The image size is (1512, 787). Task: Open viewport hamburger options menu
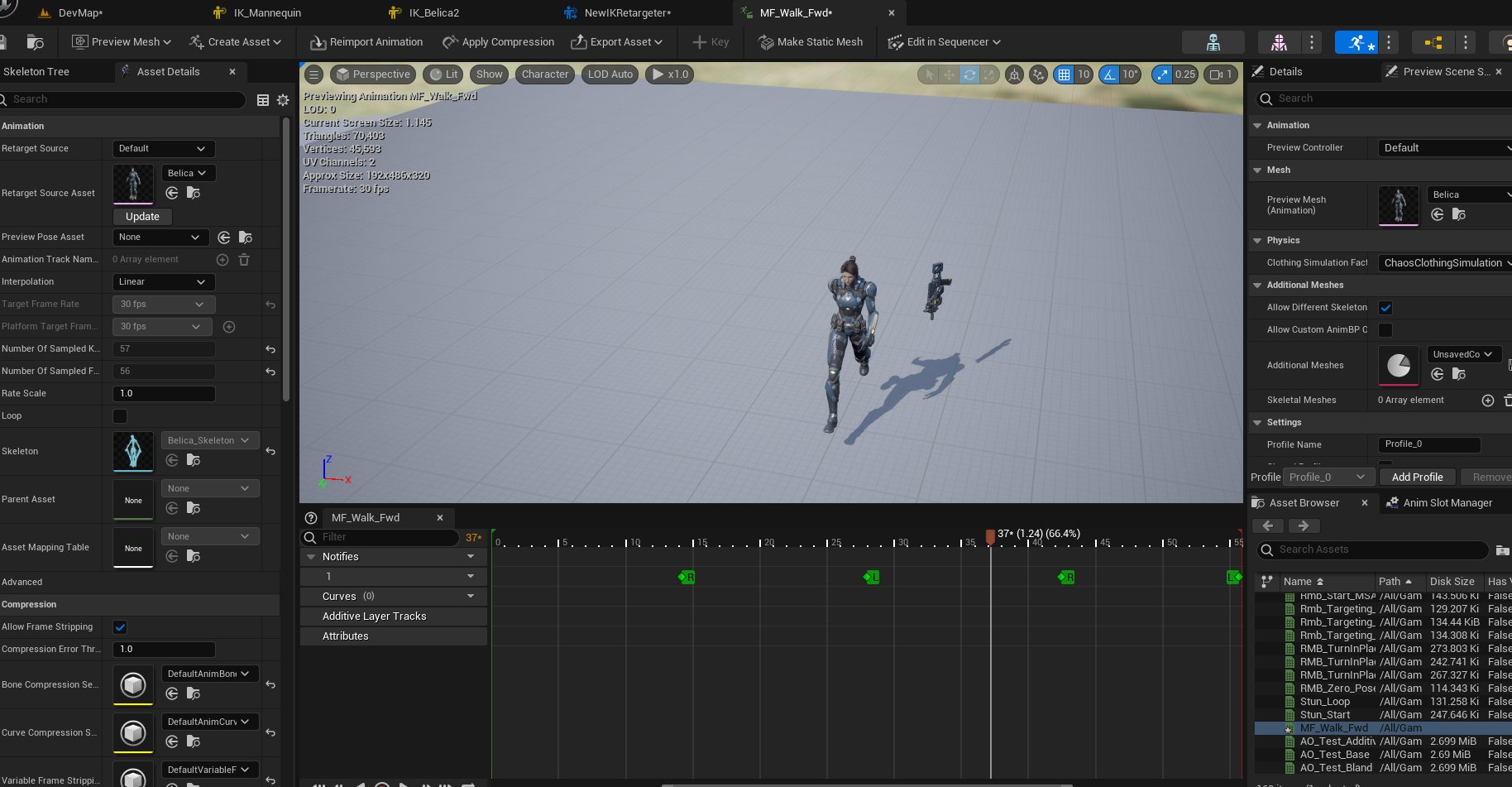click(314, 74)
